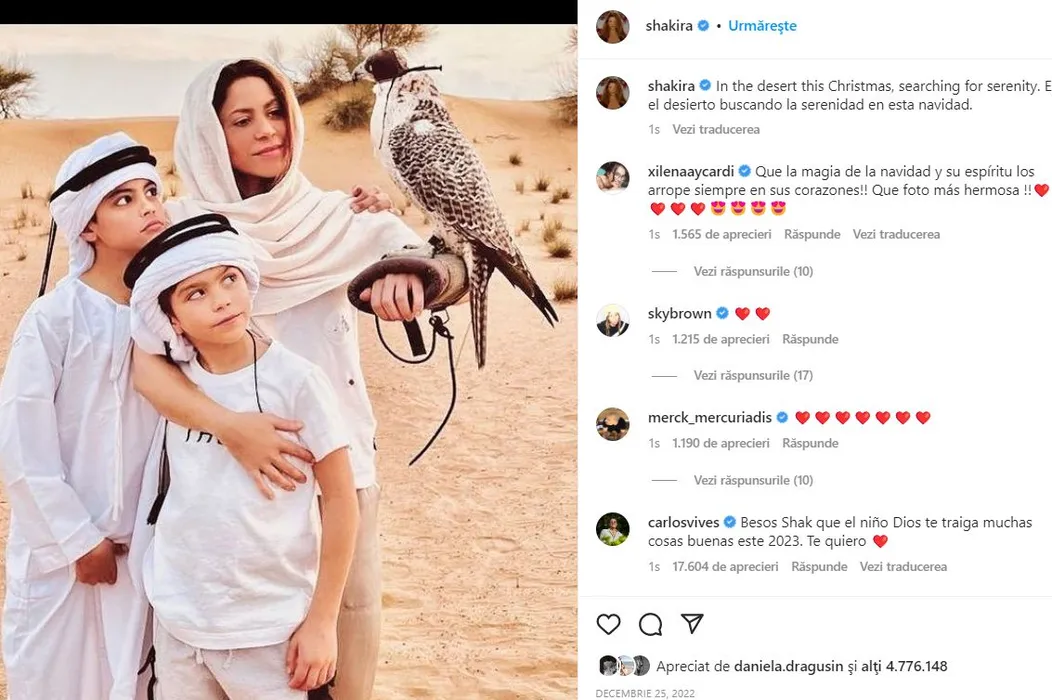Screen dimensions: 1052x700
Task: View the 17.604 likes on carlosvives's comment
Action: [725, 566]
